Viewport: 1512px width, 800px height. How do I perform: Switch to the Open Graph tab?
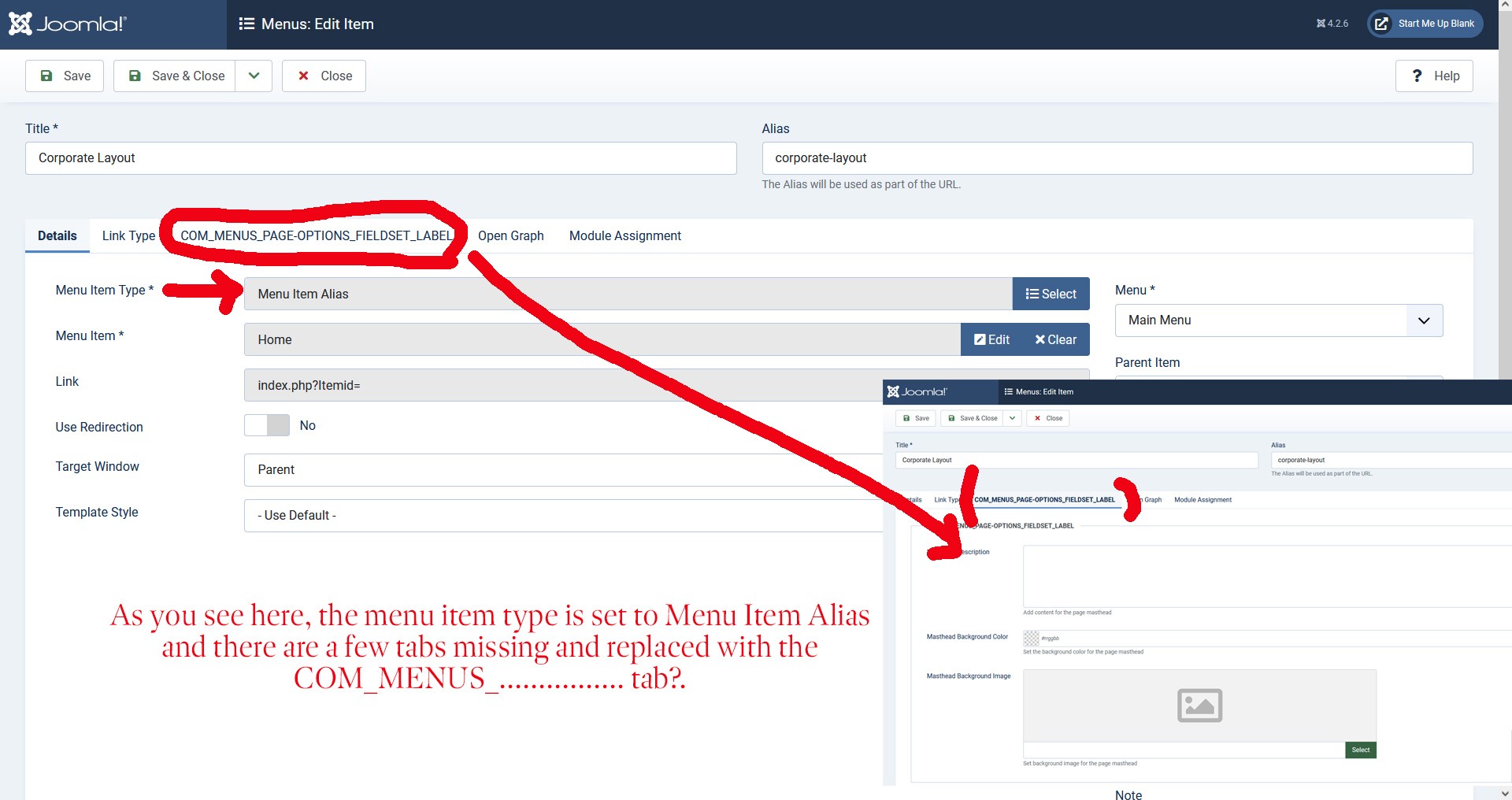[511, 235]
